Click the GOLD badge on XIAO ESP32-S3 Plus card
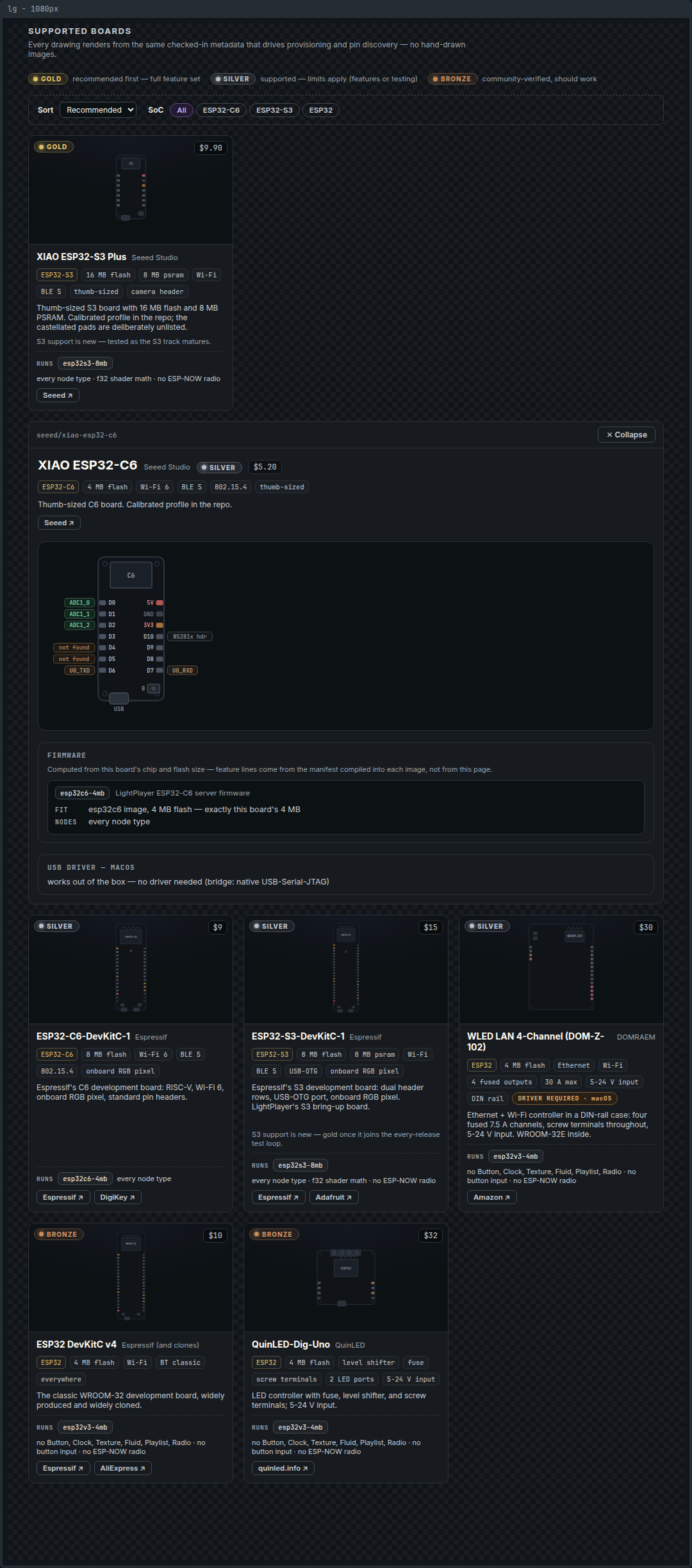 coord(54,147)
